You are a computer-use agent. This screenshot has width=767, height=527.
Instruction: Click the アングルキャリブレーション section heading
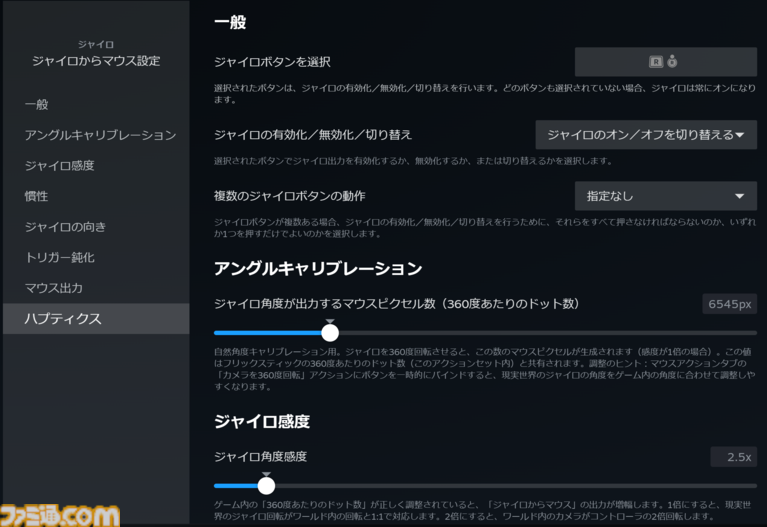[318, 268]
